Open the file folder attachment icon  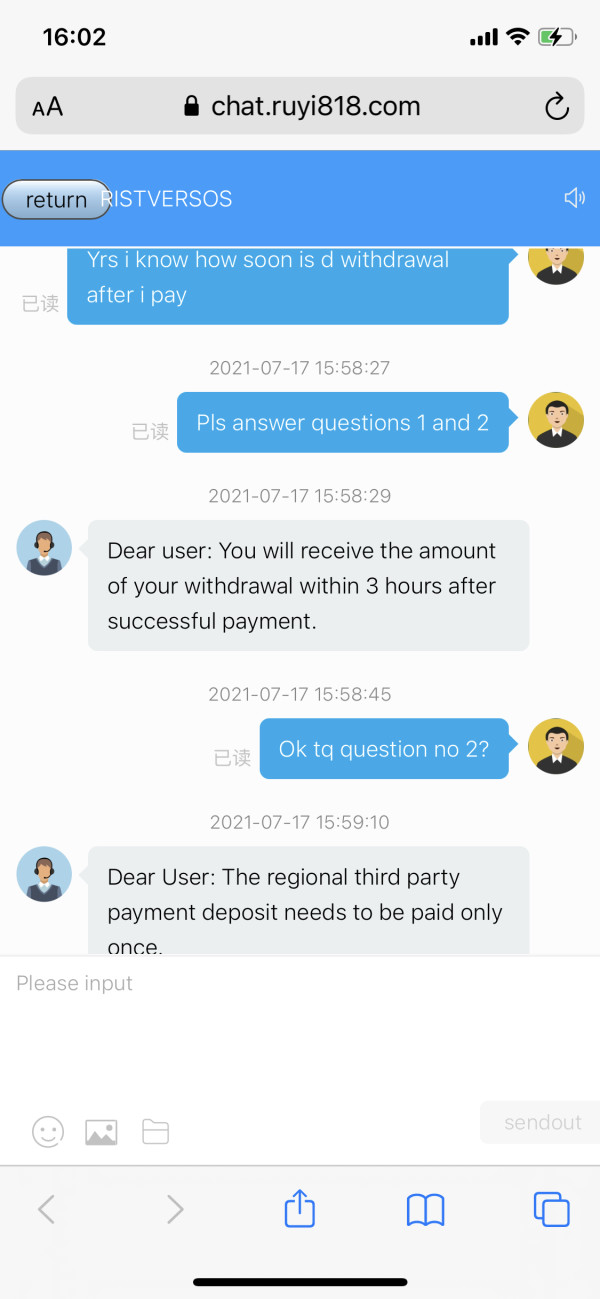(x=155, y=1131)
